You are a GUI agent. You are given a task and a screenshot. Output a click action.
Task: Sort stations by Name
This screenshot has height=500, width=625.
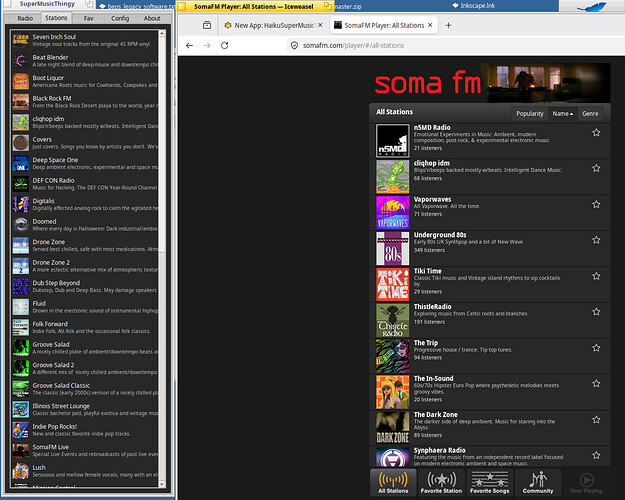click(562, 114)
